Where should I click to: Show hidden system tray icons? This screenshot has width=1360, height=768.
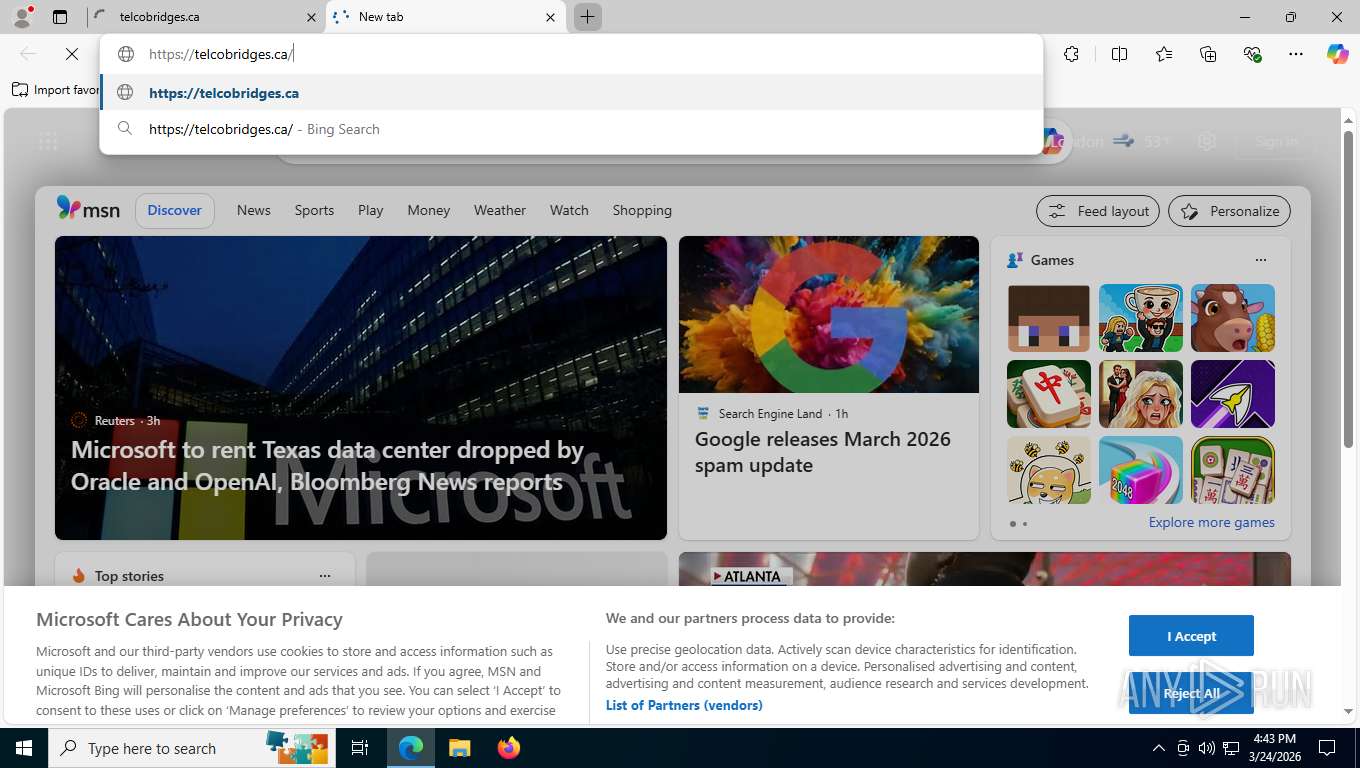coord(1159,748)
